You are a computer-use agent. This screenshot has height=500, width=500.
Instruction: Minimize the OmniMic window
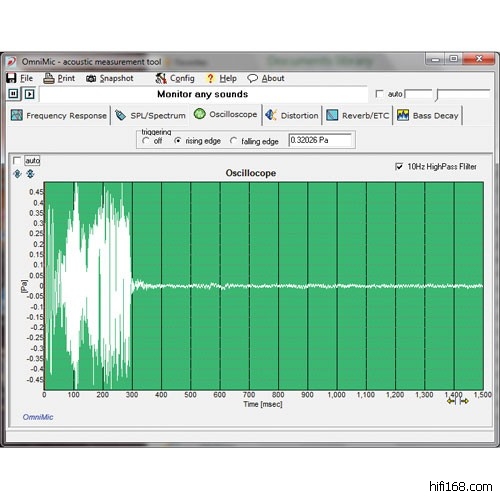(435, 59)
